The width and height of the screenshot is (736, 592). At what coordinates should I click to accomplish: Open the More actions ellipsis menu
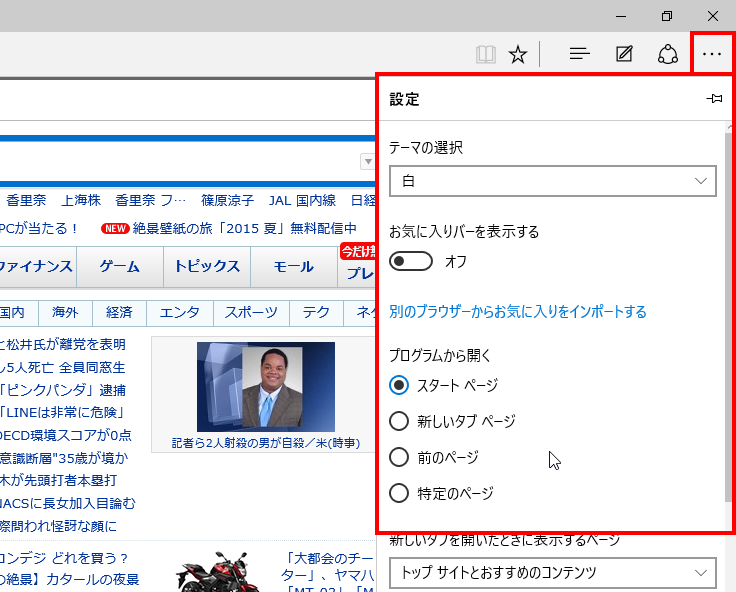[x=712, y=54]
